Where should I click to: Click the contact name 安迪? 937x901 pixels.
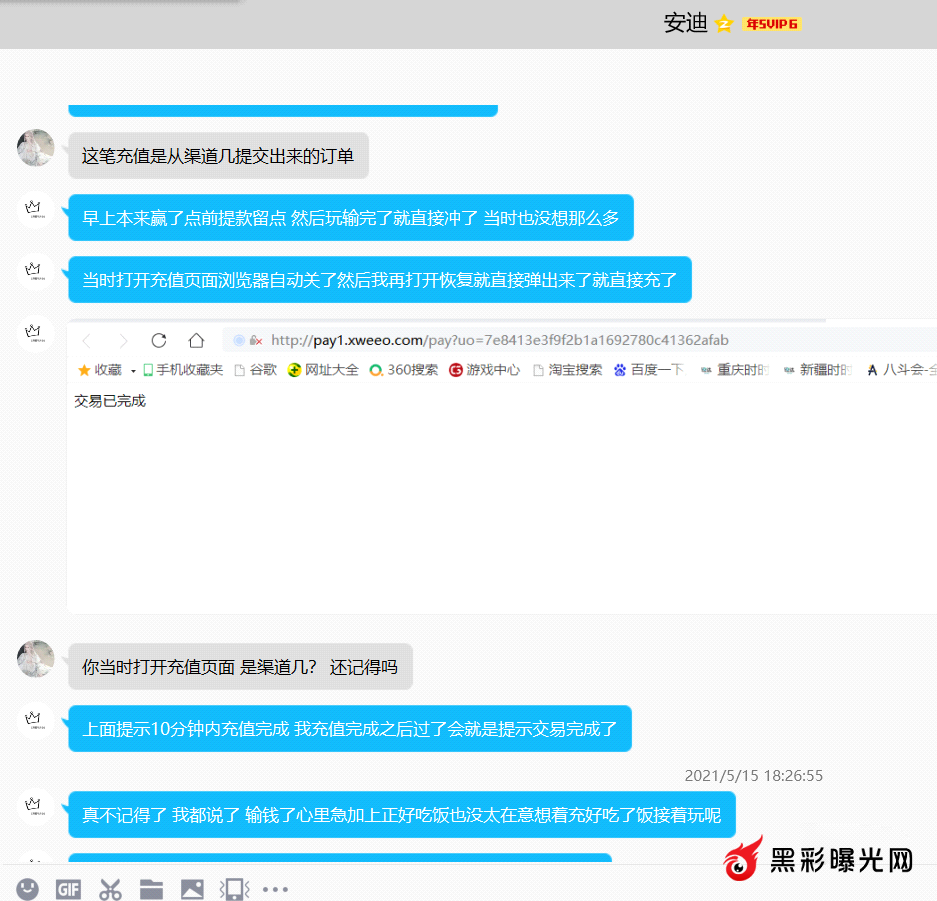click(x=685, y=24)
